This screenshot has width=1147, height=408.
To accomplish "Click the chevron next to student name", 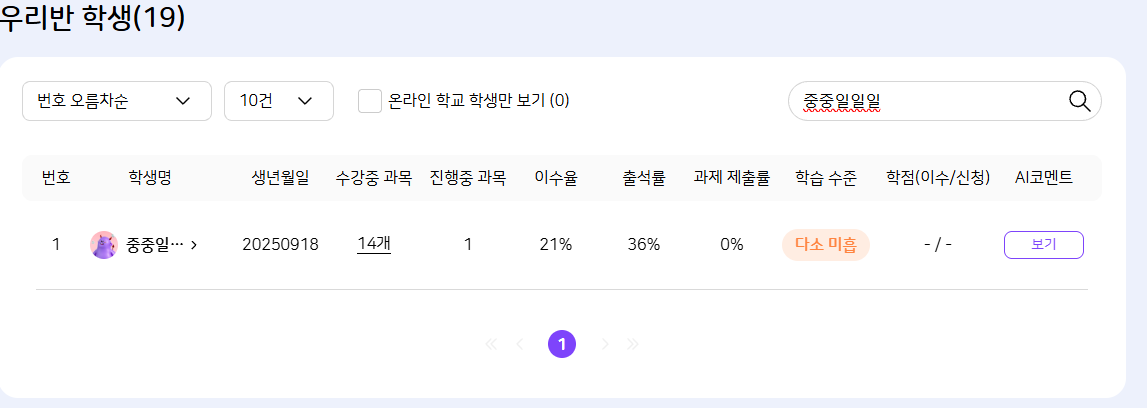I will tap(193, 245).
